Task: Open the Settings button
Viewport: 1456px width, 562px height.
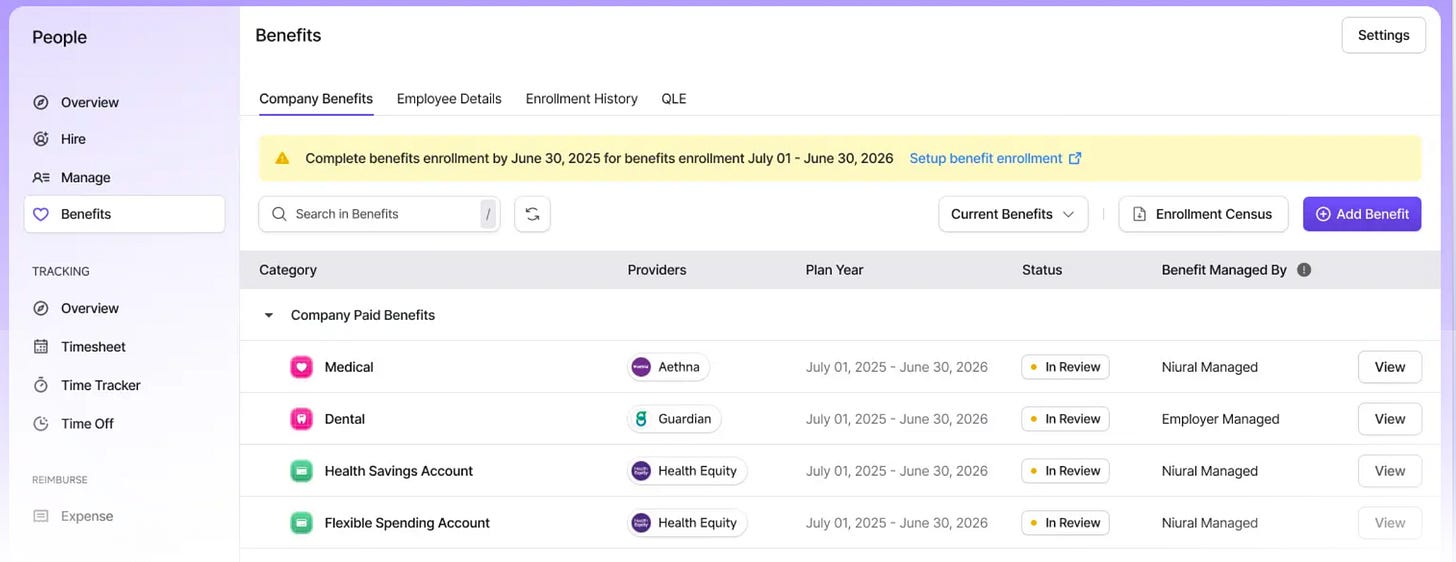Action: tap(1383, 35)
